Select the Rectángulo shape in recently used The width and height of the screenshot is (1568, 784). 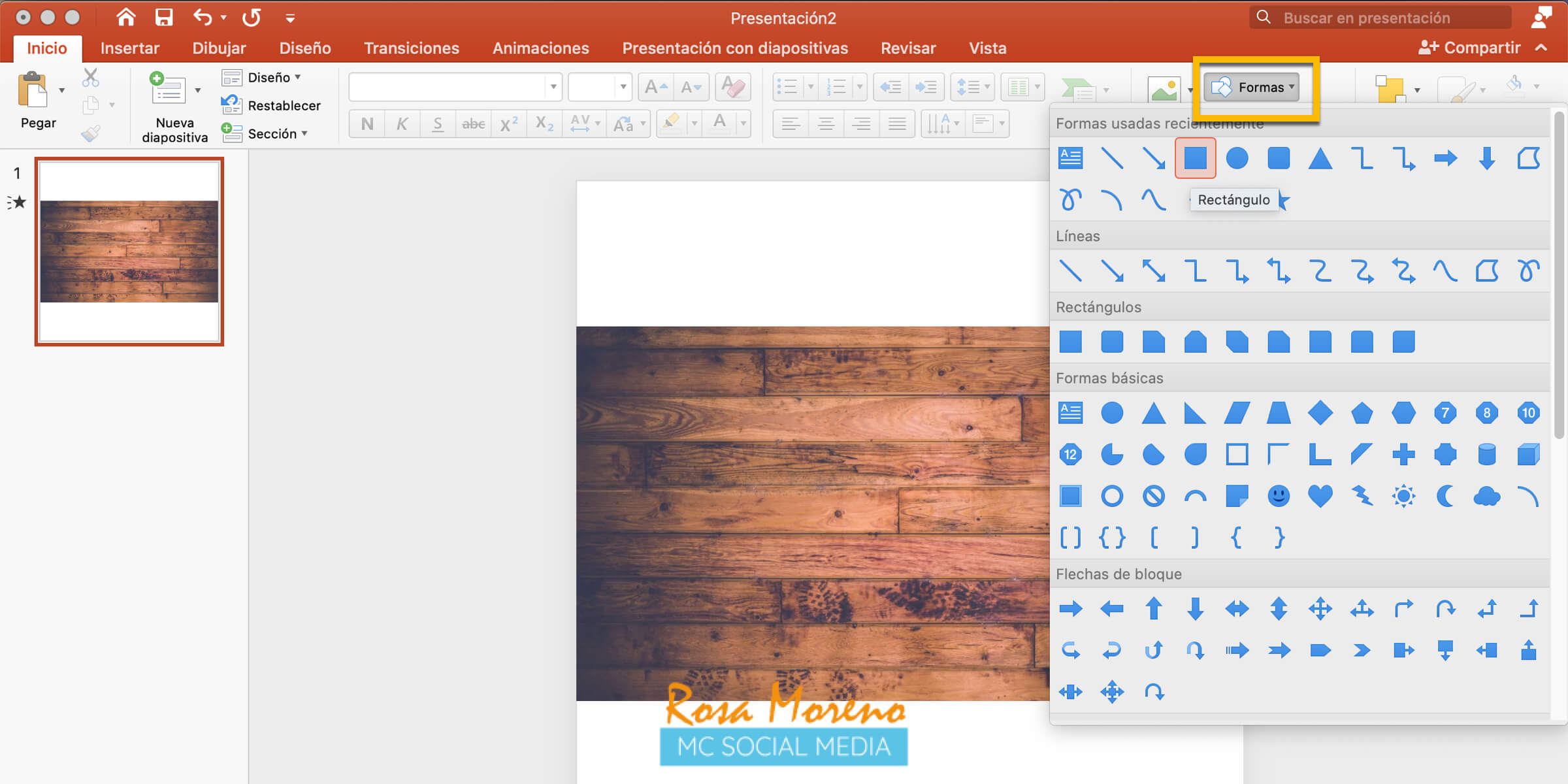coord(1195,158)
